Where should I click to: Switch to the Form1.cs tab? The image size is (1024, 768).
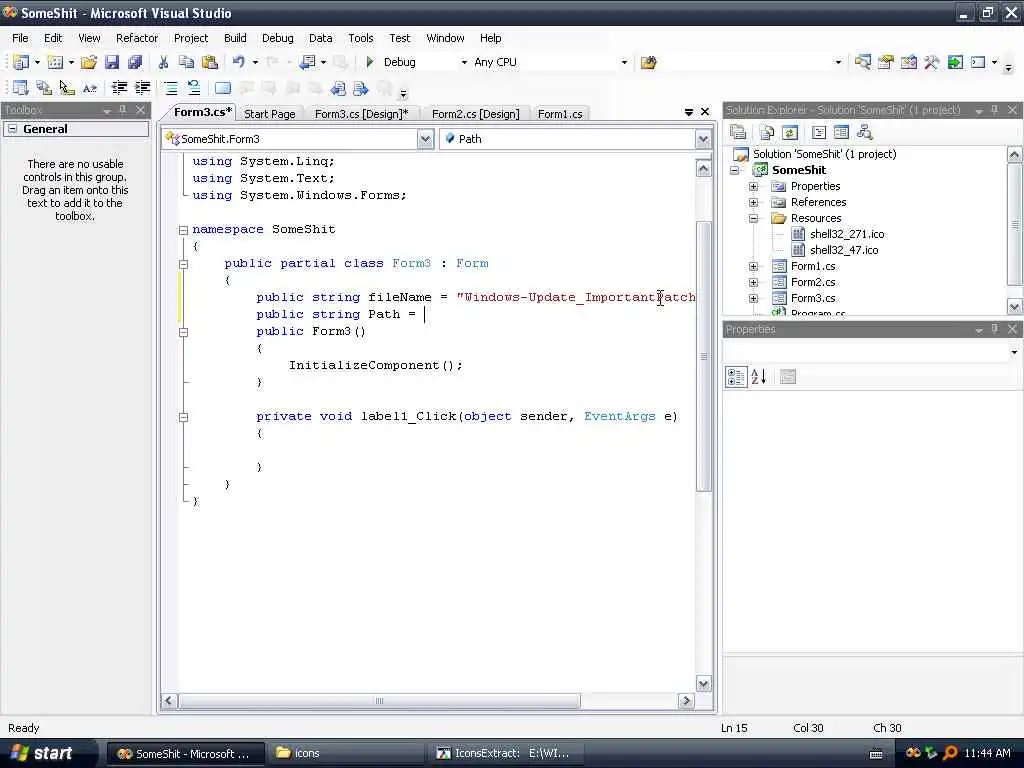point(560,114)
